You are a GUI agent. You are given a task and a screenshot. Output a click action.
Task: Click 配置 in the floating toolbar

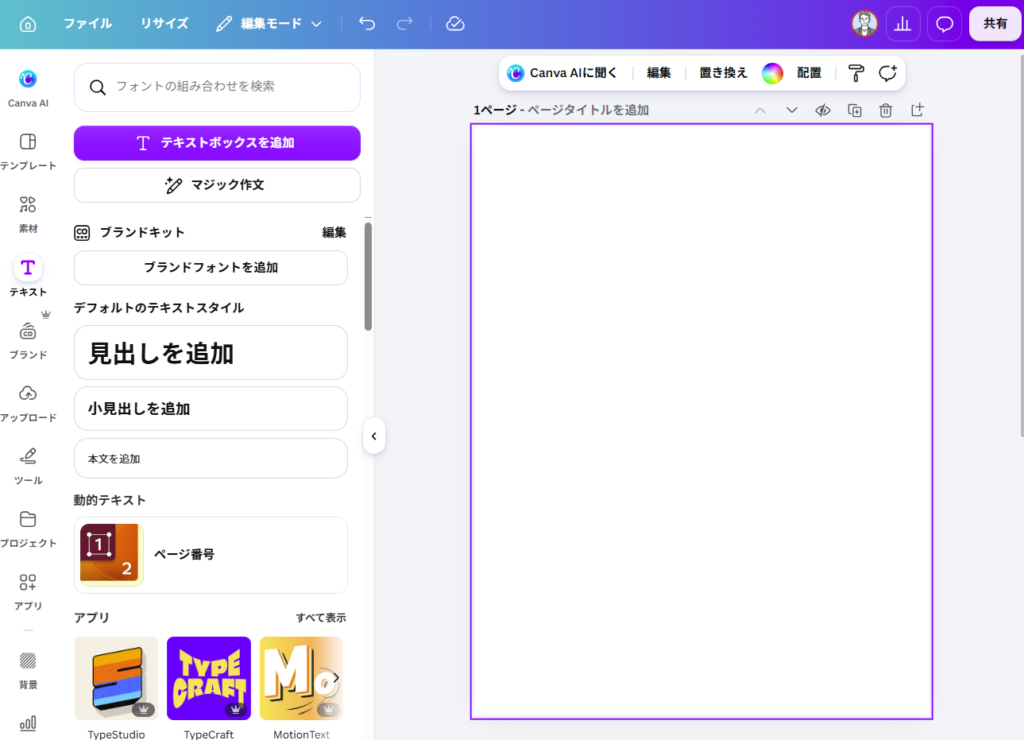808,72
